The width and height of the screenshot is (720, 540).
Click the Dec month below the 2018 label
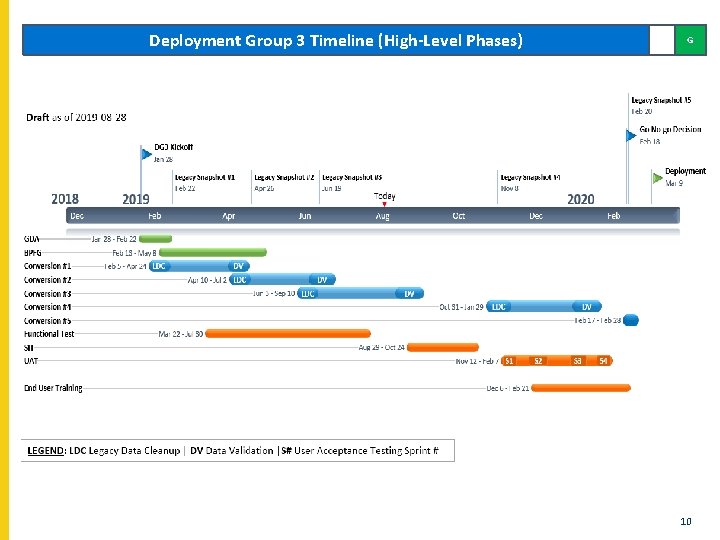pos(77,216)
